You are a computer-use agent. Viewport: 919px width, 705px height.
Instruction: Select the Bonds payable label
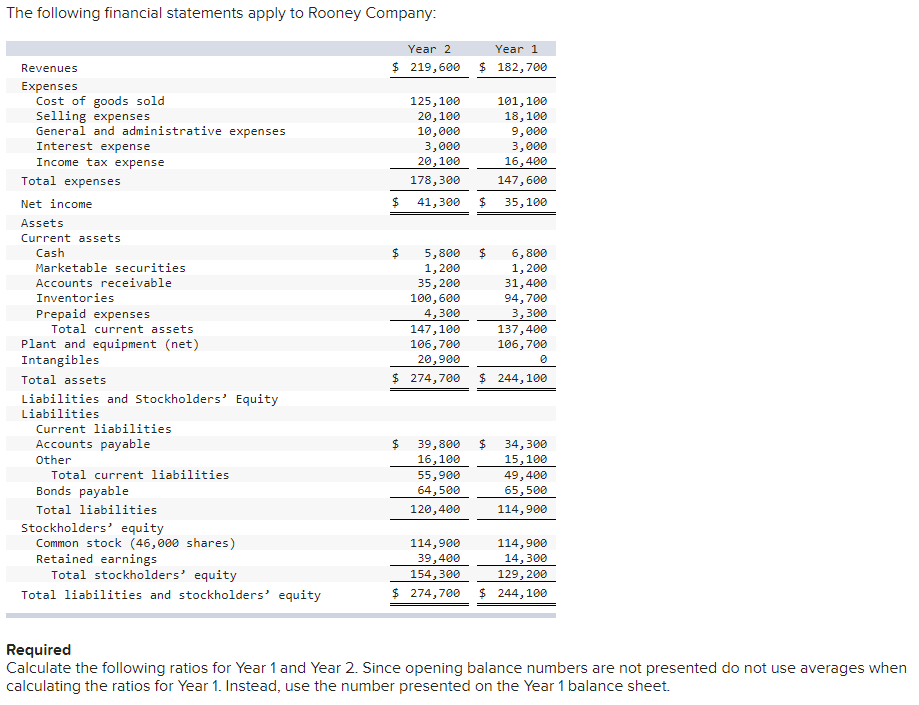(82, 491)
